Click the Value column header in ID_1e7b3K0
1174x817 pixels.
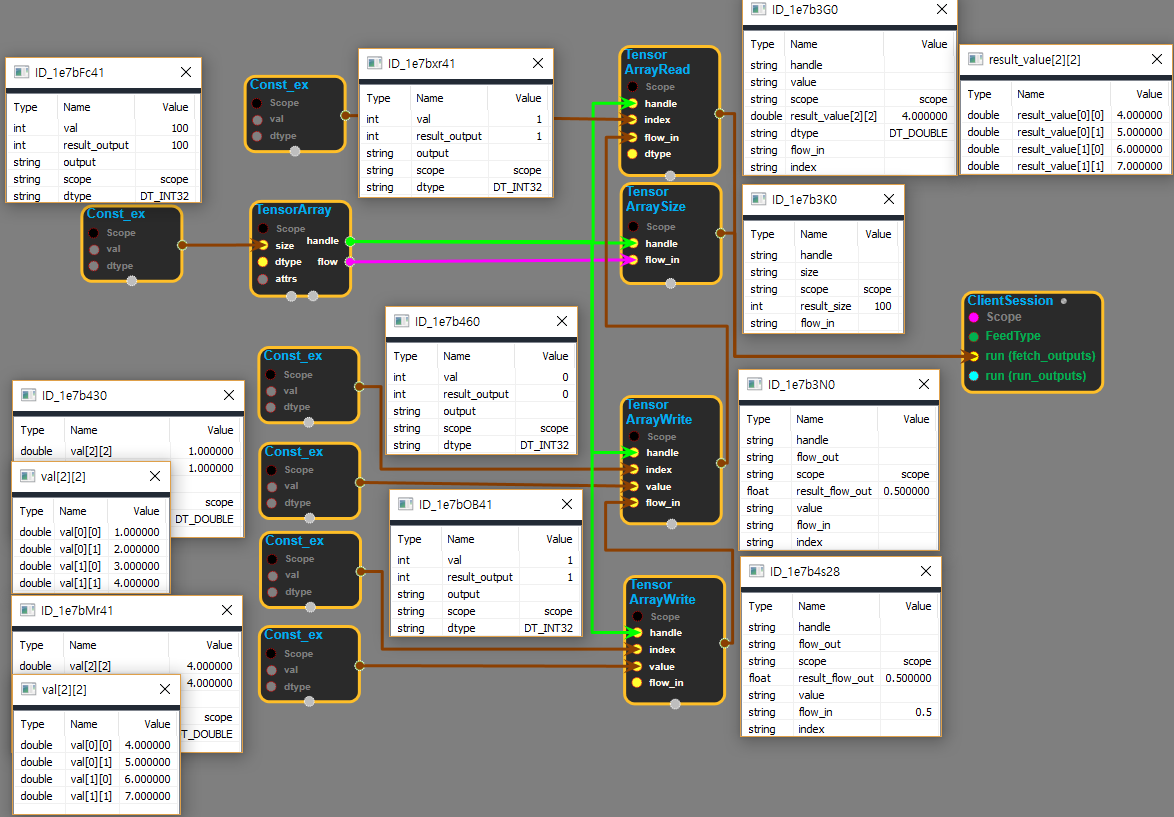(x=877, y=234)
